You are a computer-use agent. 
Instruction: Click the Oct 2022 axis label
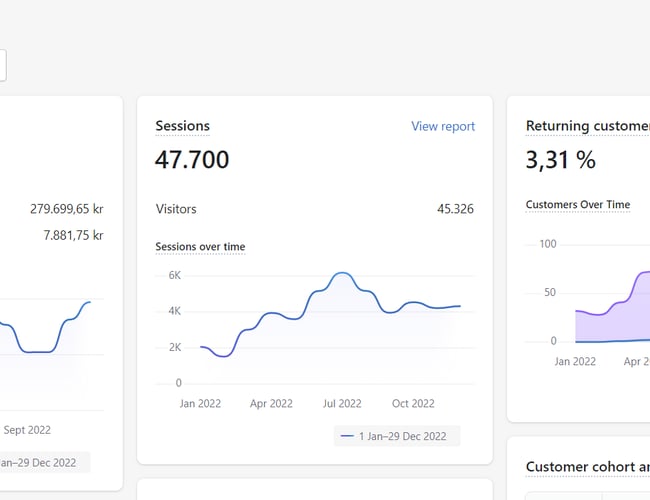413,403
